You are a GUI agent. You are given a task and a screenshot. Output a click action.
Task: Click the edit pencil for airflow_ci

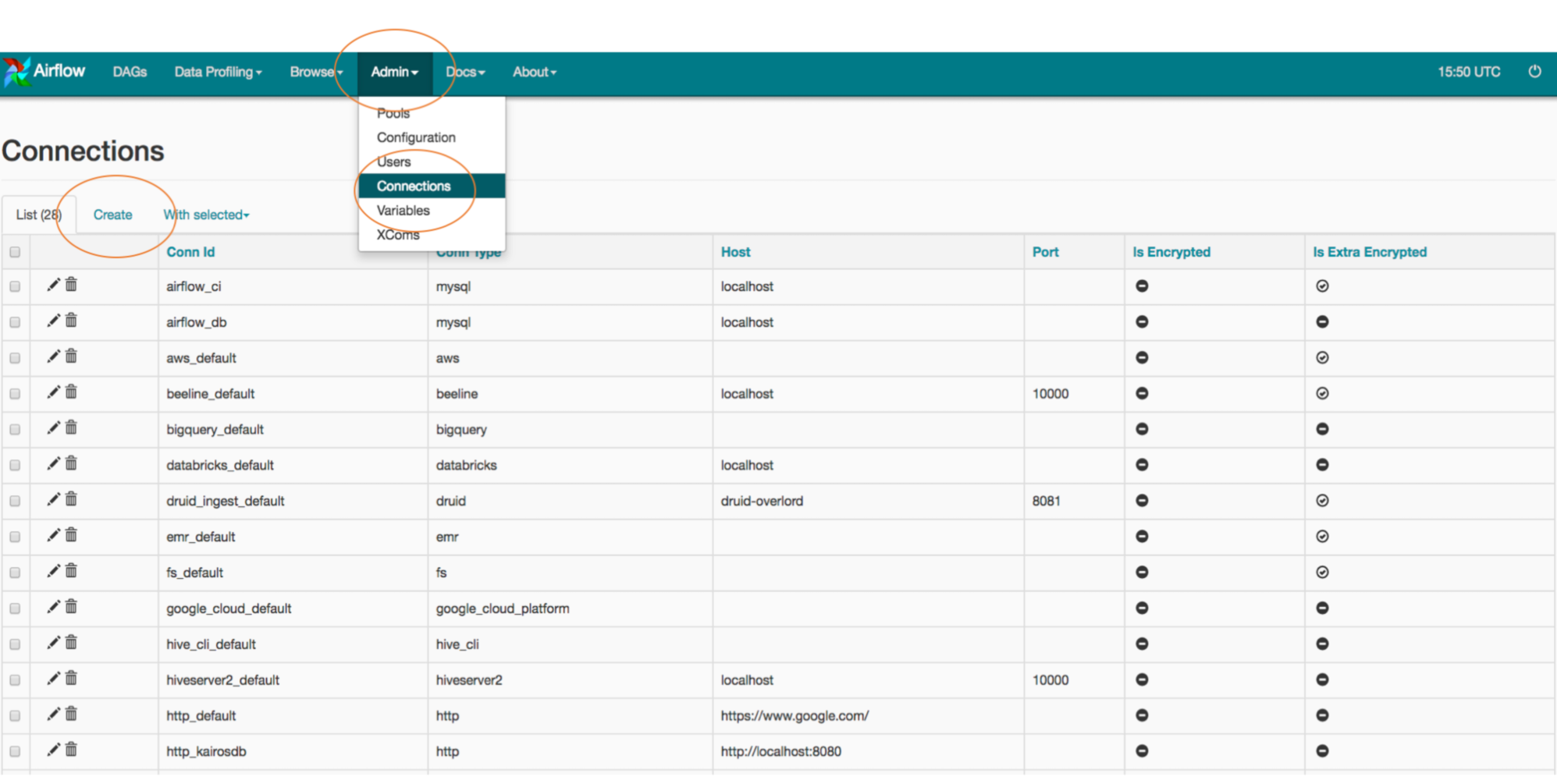point(53,285)
